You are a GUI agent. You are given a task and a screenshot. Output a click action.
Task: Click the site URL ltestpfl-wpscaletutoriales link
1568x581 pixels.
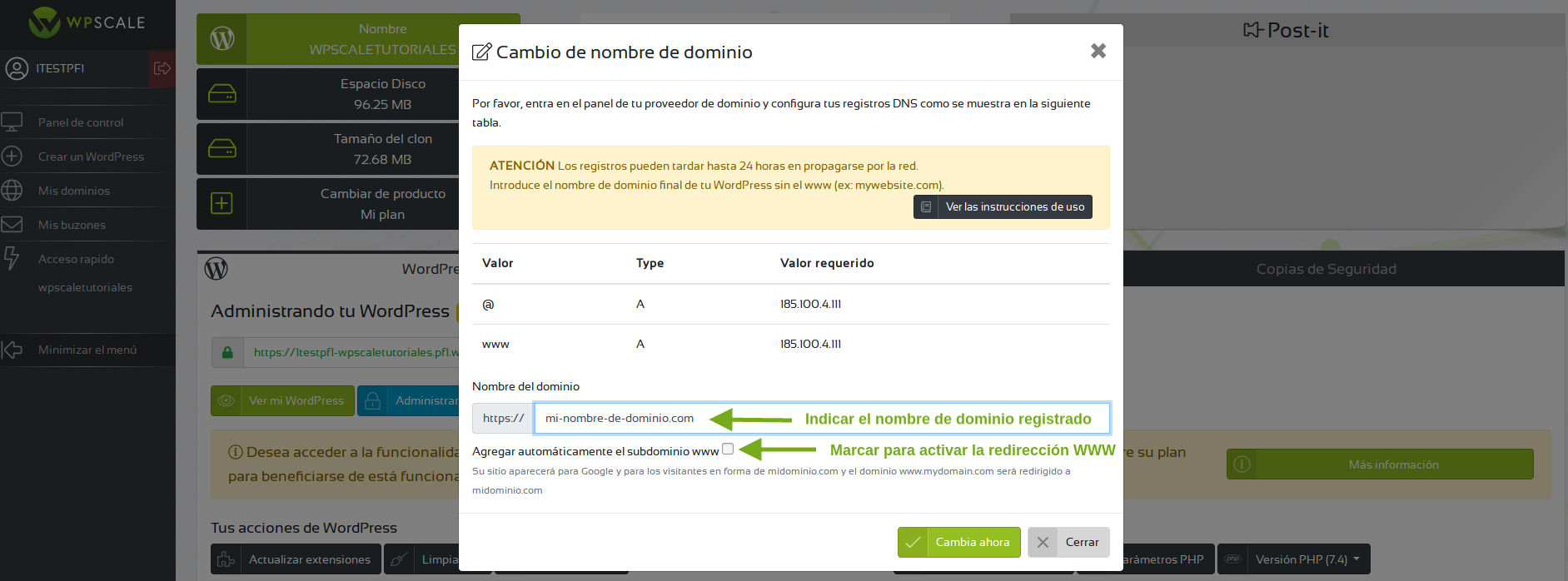[356, 352]
